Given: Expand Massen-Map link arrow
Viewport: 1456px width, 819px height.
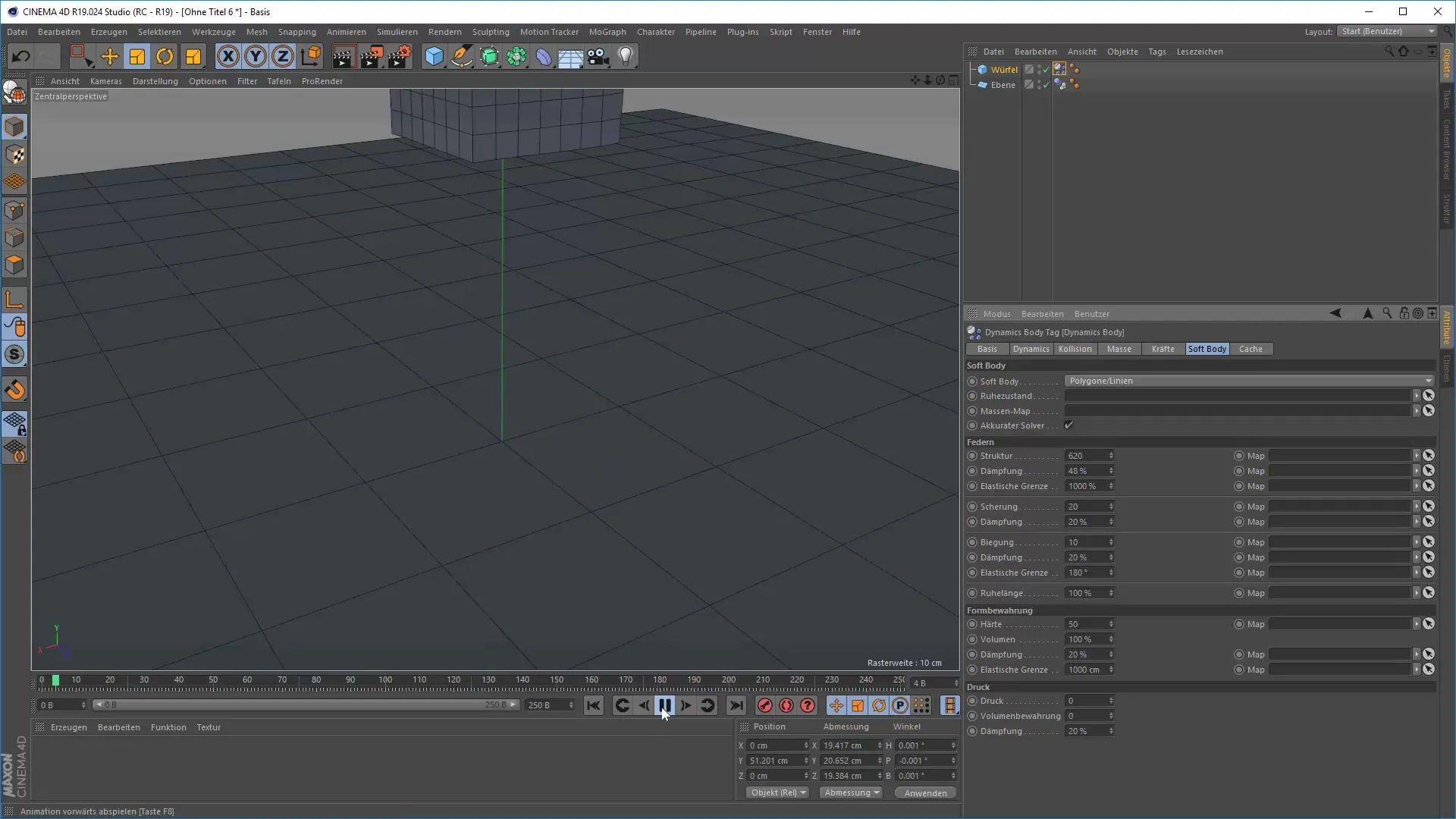Looking at the screenshot, I should (x=1416, y=411).
